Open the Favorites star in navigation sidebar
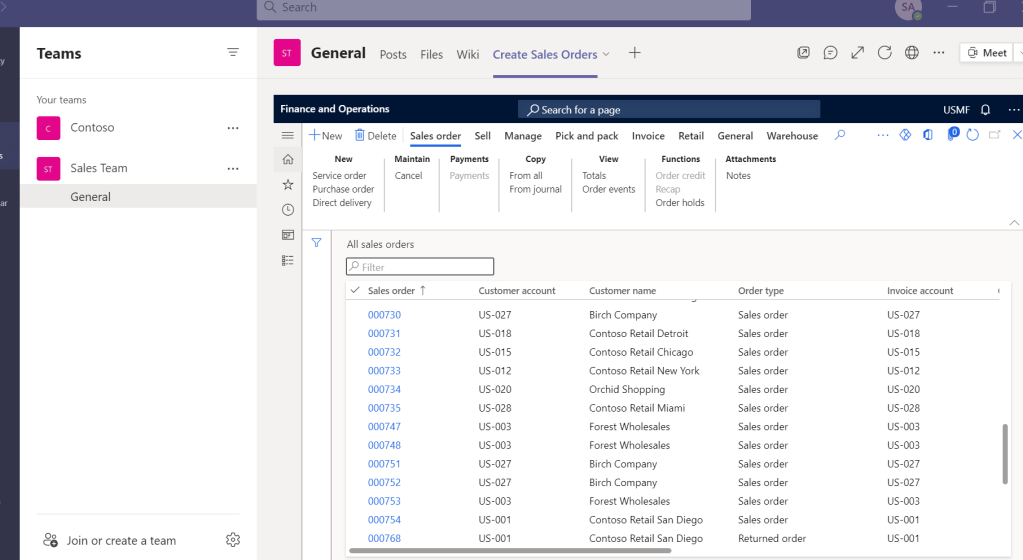The width and height of the screenshot is (1023, 560). coord(288,185)
